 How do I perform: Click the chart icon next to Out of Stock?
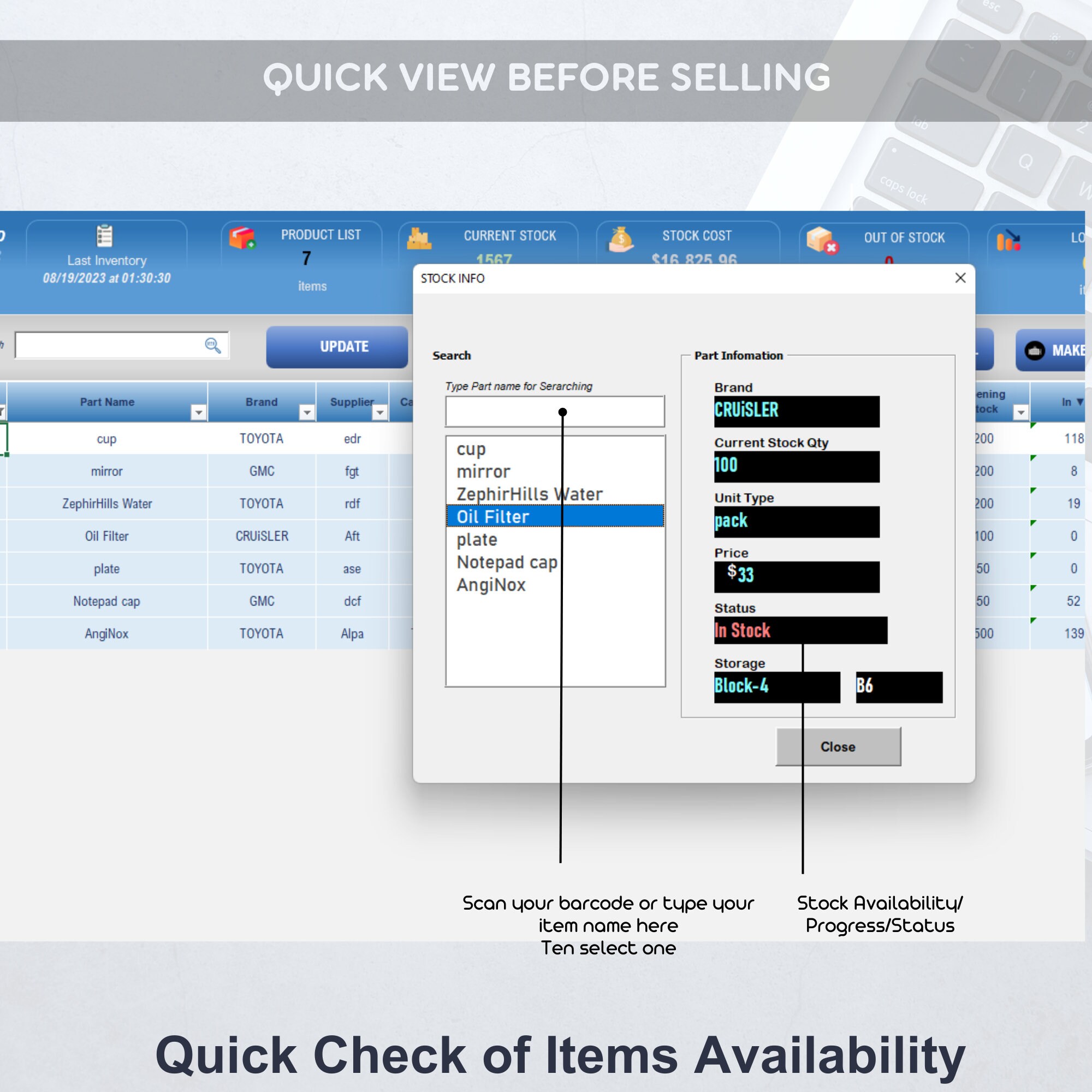click(1008, 240)
